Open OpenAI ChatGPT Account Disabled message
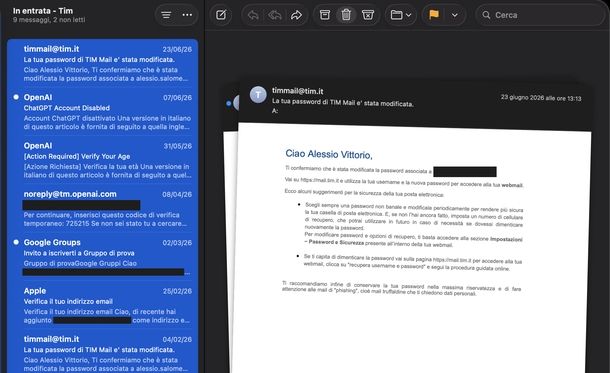The image size is (610, 373). (x=103, y=112)
